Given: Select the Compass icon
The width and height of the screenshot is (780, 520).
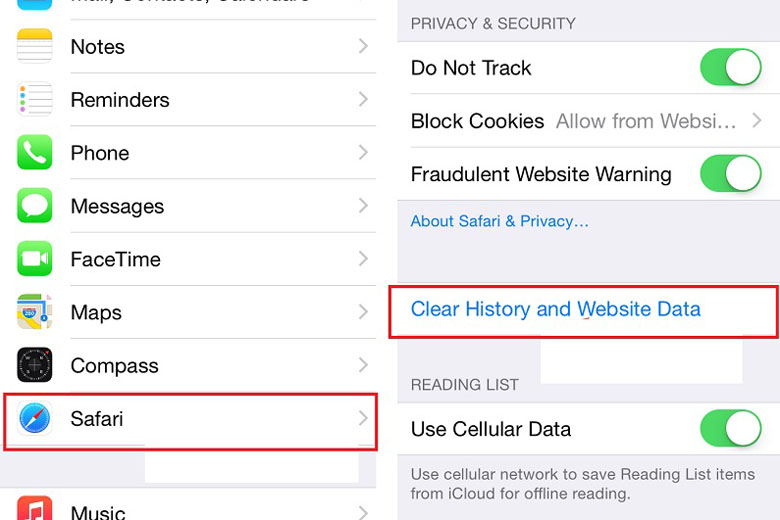Looking at the screenshot, I should (34, 365).
